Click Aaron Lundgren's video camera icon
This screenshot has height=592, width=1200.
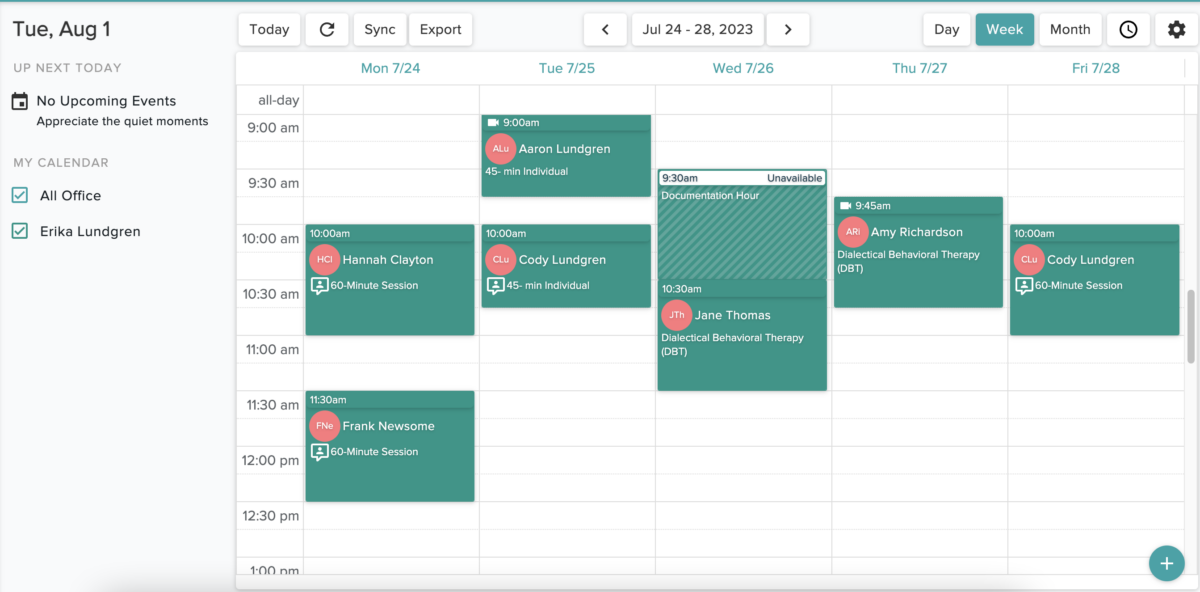pos(492,123)
